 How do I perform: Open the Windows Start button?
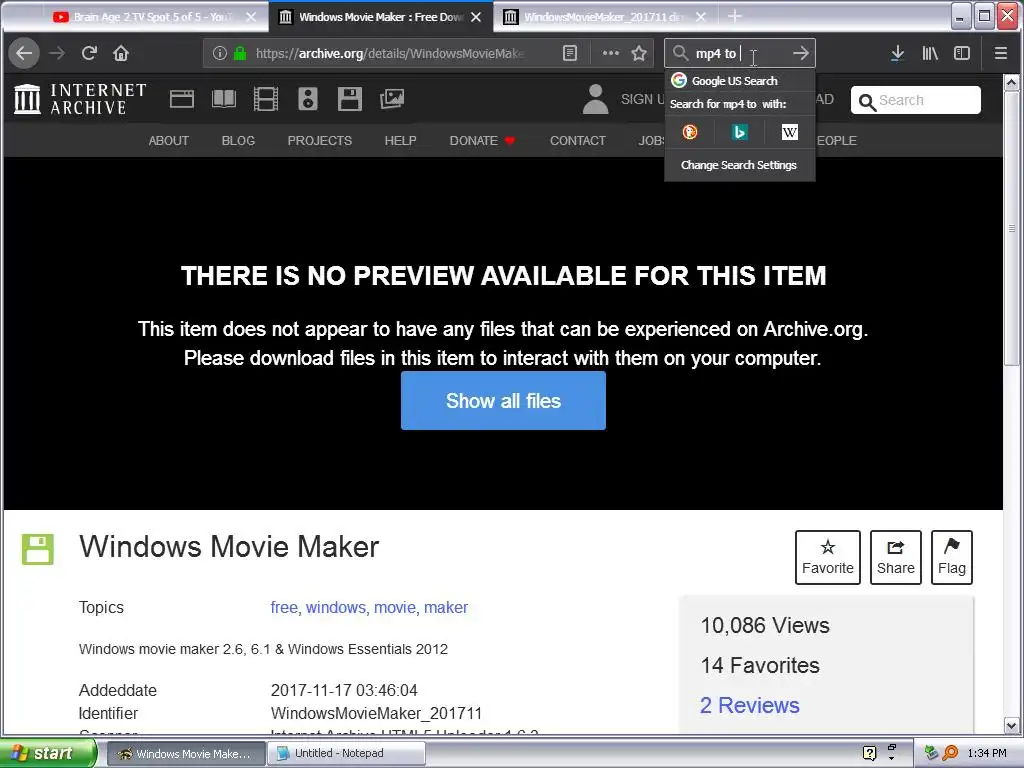pyautogui.click(x=47, y=753)
